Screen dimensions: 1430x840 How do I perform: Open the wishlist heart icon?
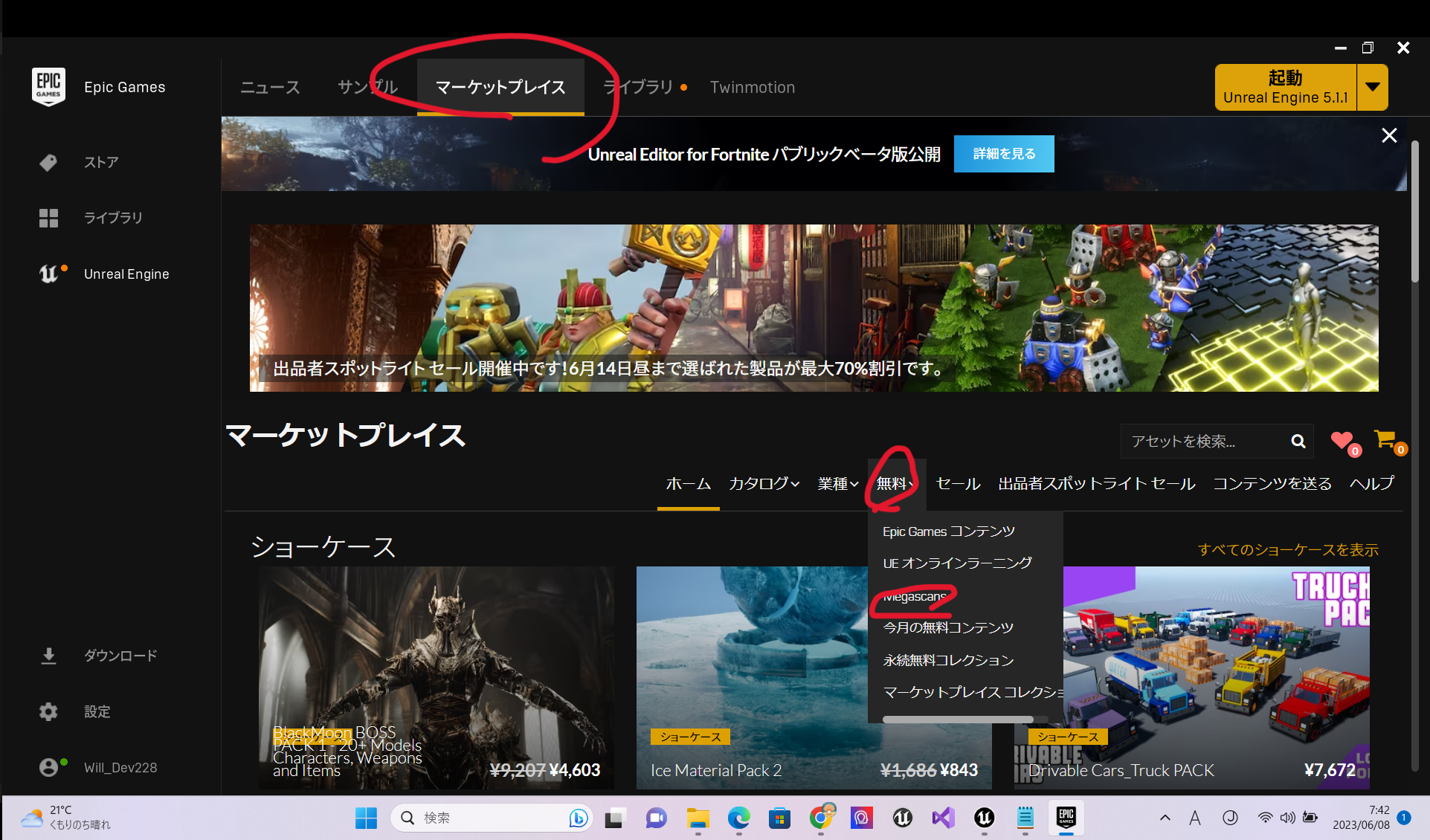click(1342, 441)
